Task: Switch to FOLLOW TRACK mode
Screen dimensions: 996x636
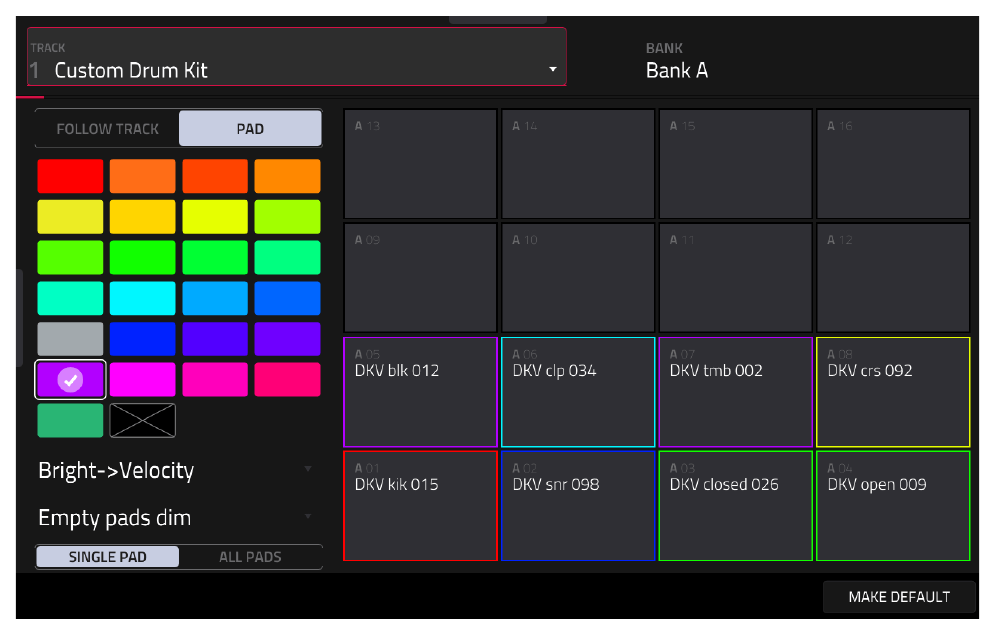Action: (107, 129)
